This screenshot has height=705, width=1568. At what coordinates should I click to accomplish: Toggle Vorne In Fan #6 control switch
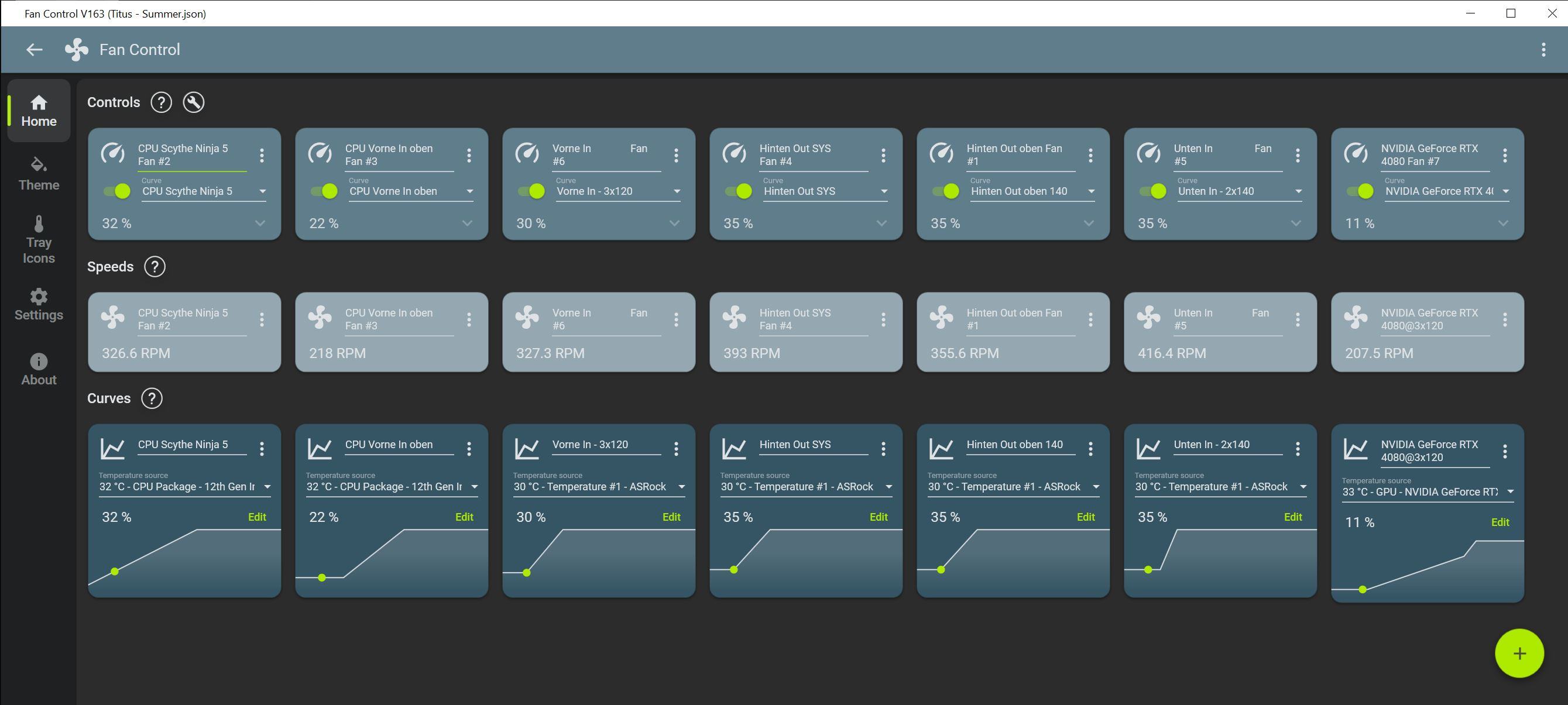[x=531, y=191]
